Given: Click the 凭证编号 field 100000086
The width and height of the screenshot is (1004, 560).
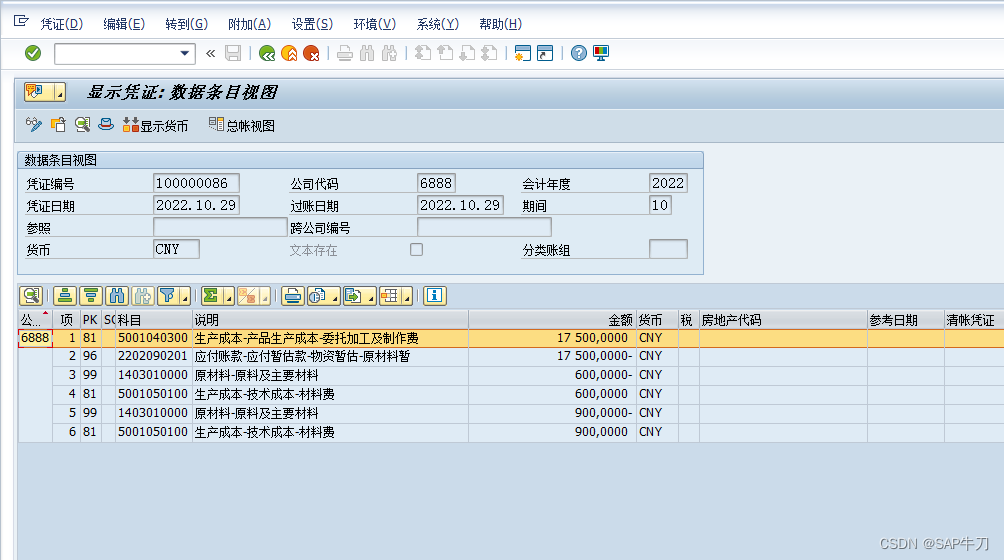Looking at the screenshot, I should [x=196, y=183].
